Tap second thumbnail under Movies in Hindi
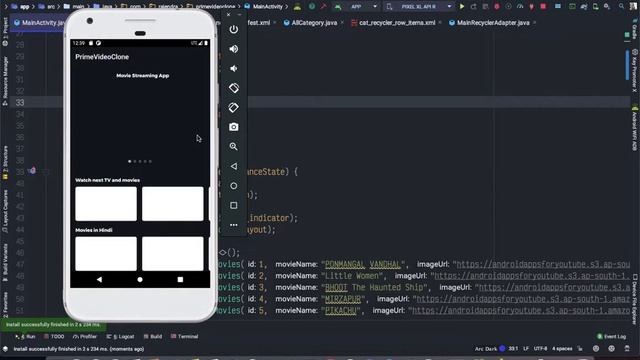The width and height of the screenshot is (640, 360). (x=173, y=253)
